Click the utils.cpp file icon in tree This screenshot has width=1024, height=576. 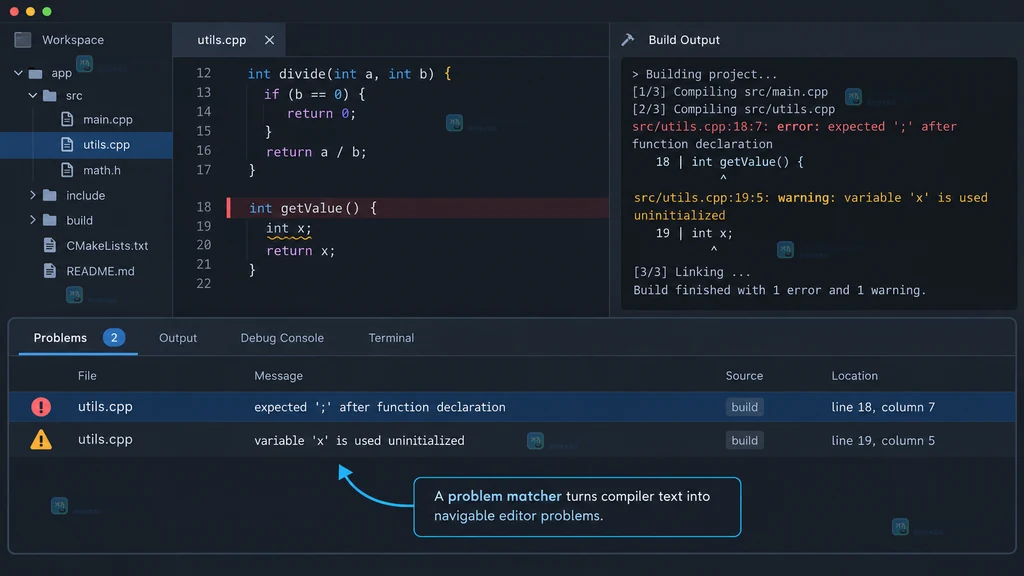point(67,144)
